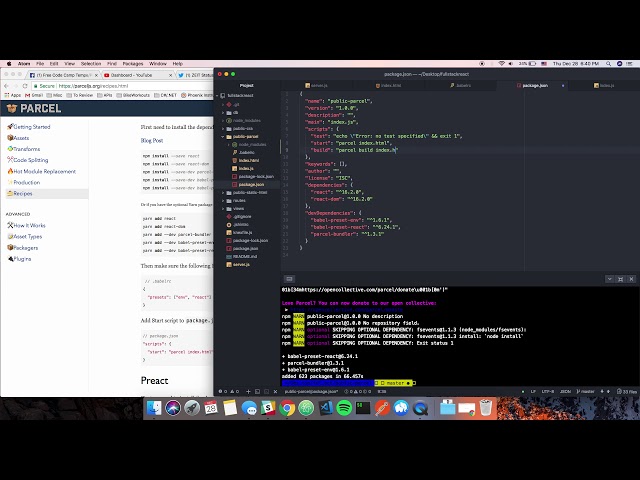The height and width of the screenshot is (480, 640).
Task: Open the Blog Post link
Action: point(152,140)
